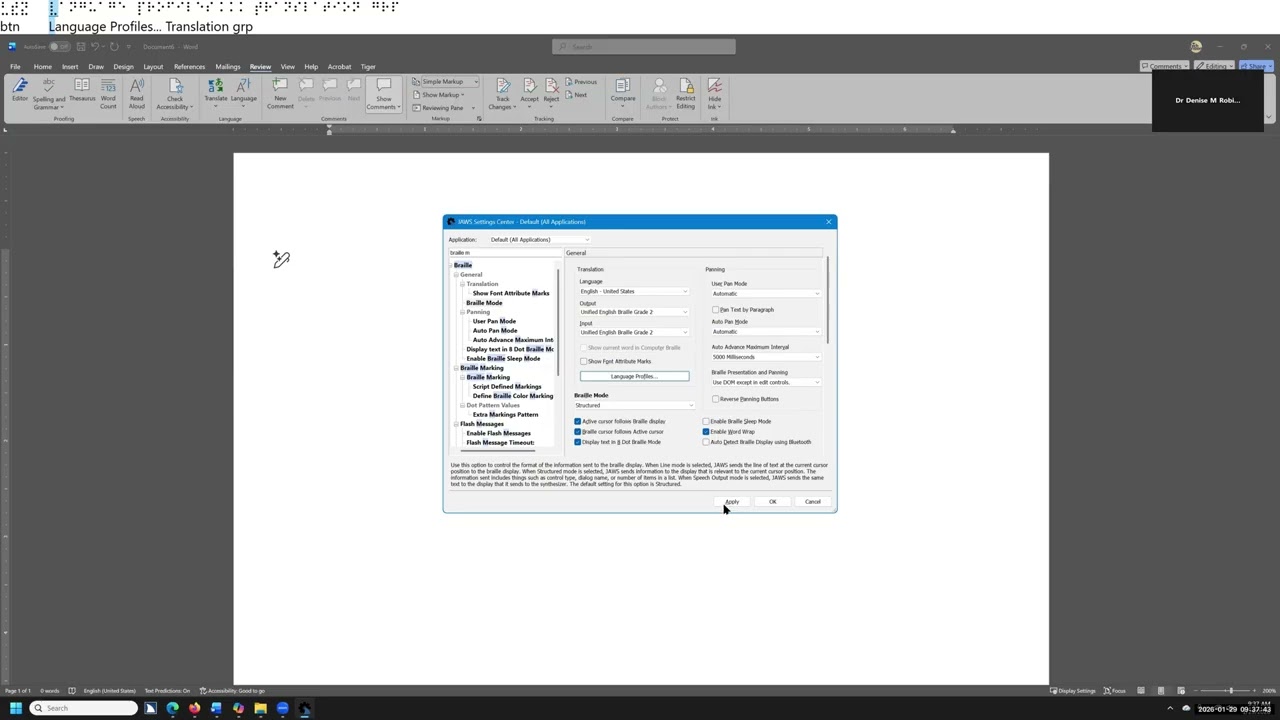Open Firefox from the taskbar
Screen dimensions: 1280x720
(194, 708)
